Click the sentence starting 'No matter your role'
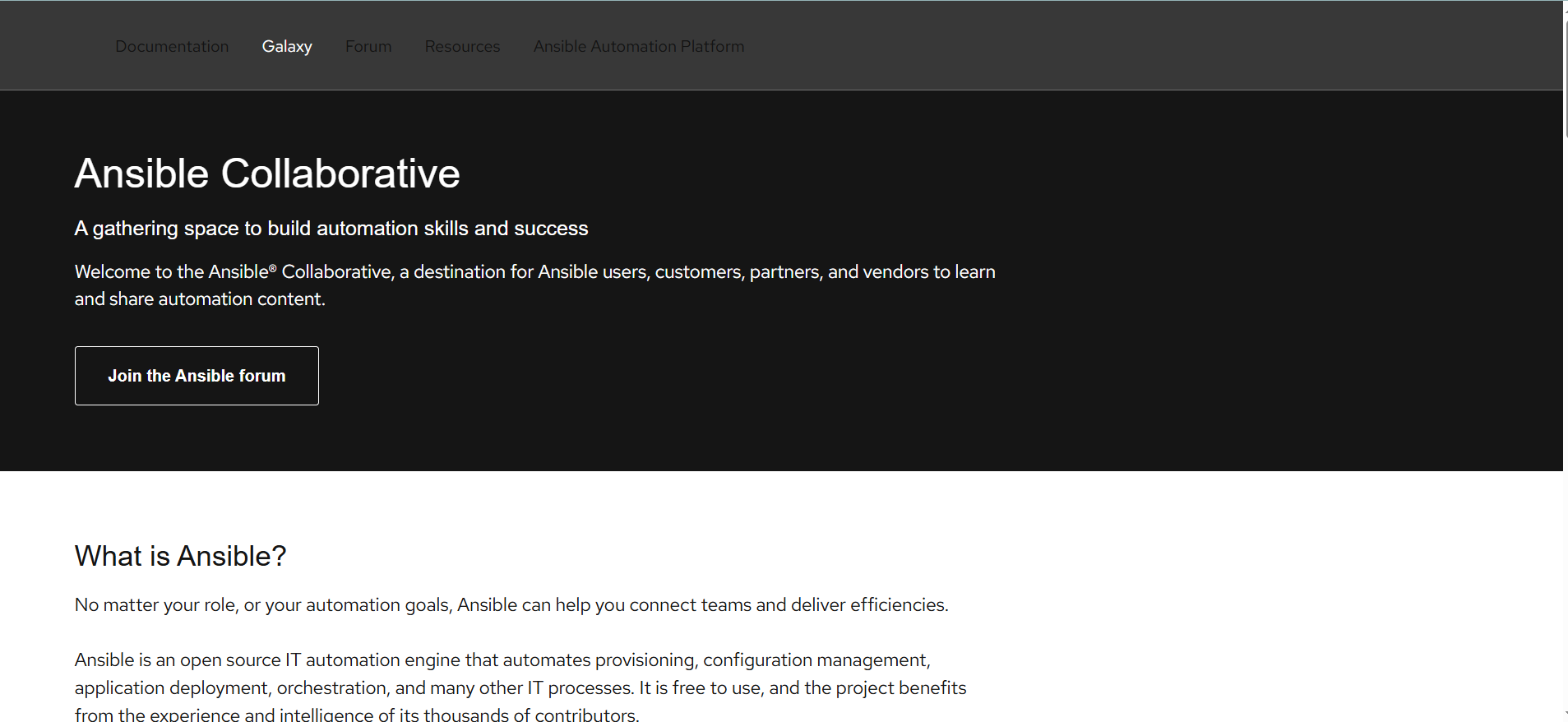Viewport: 1568px width, 722px height. point(511,605)
